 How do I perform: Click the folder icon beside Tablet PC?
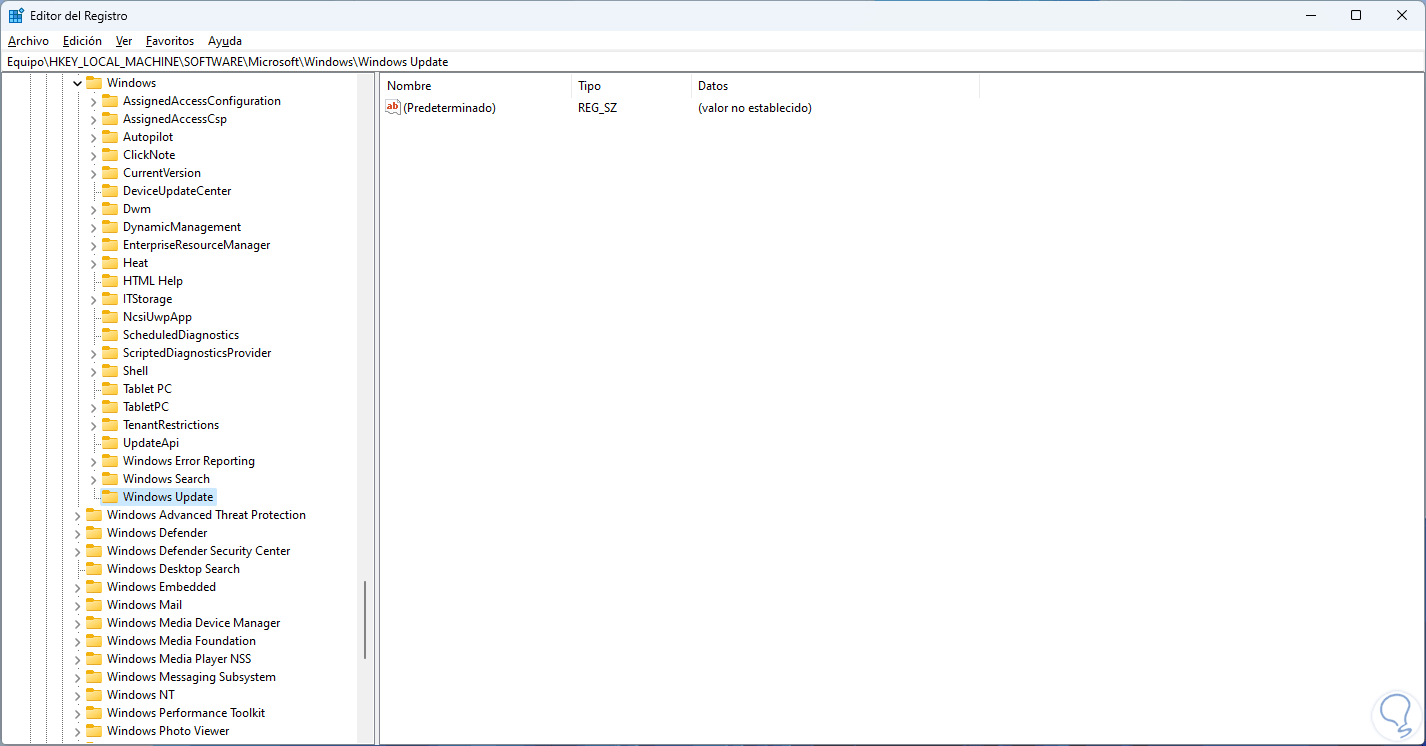pos(110,389)
